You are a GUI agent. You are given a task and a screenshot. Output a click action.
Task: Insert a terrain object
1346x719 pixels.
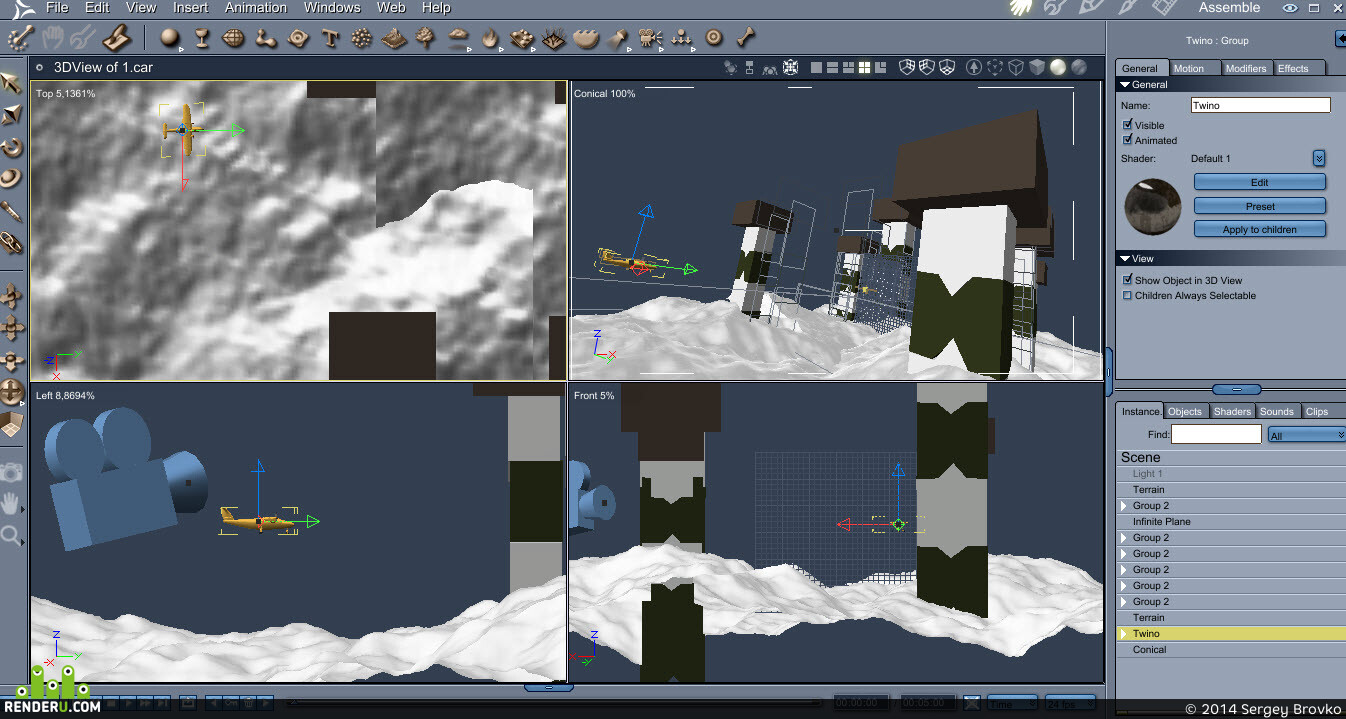[x=394, y=39]
